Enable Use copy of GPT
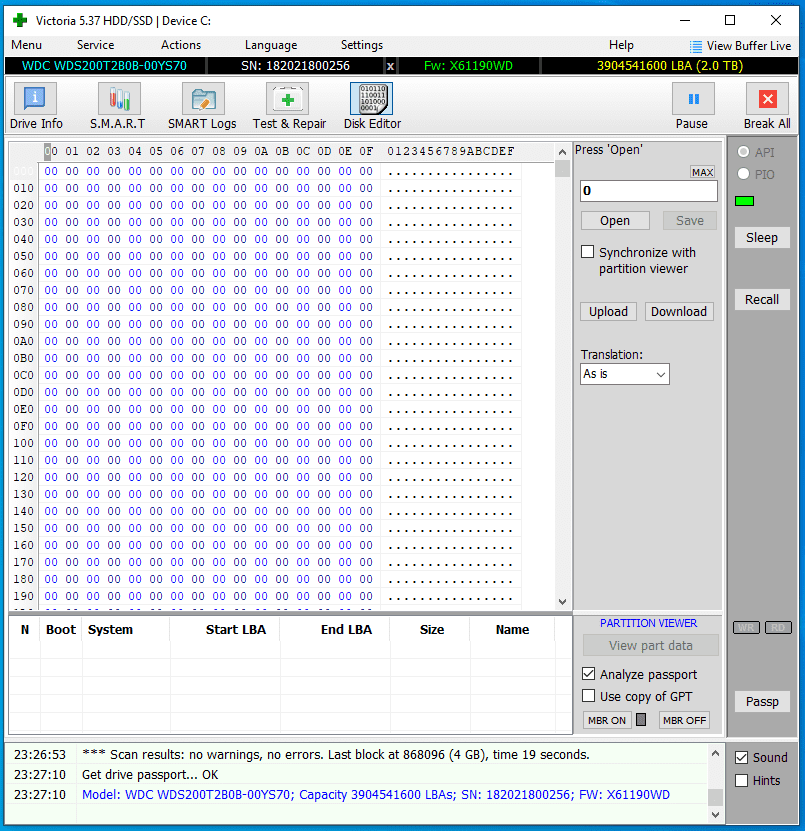Viewport: 805px width, 831px height. tap(588, 696)
